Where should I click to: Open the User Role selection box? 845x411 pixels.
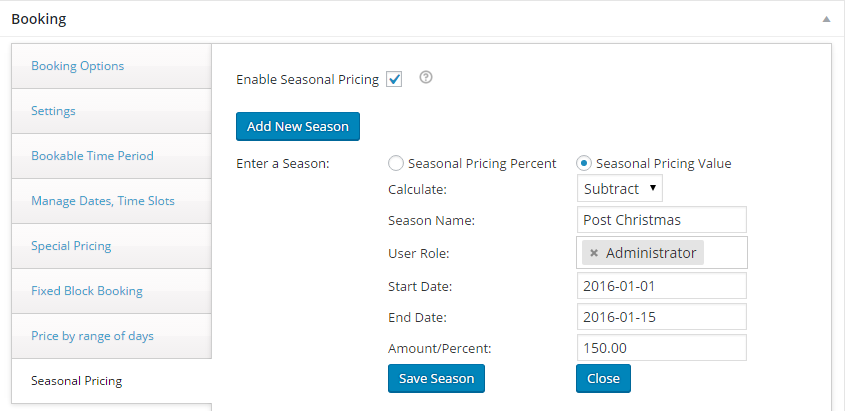[x=662, y=253]
